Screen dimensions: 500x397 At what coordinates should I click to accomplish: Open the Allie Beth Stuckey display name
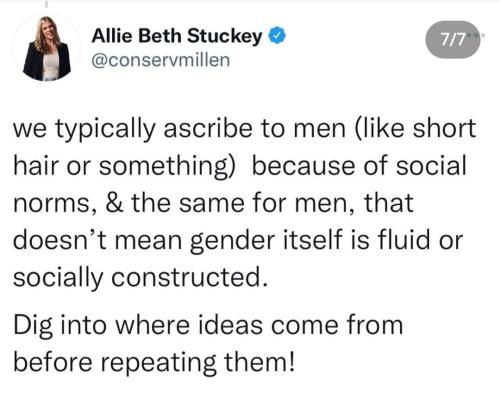177,36
